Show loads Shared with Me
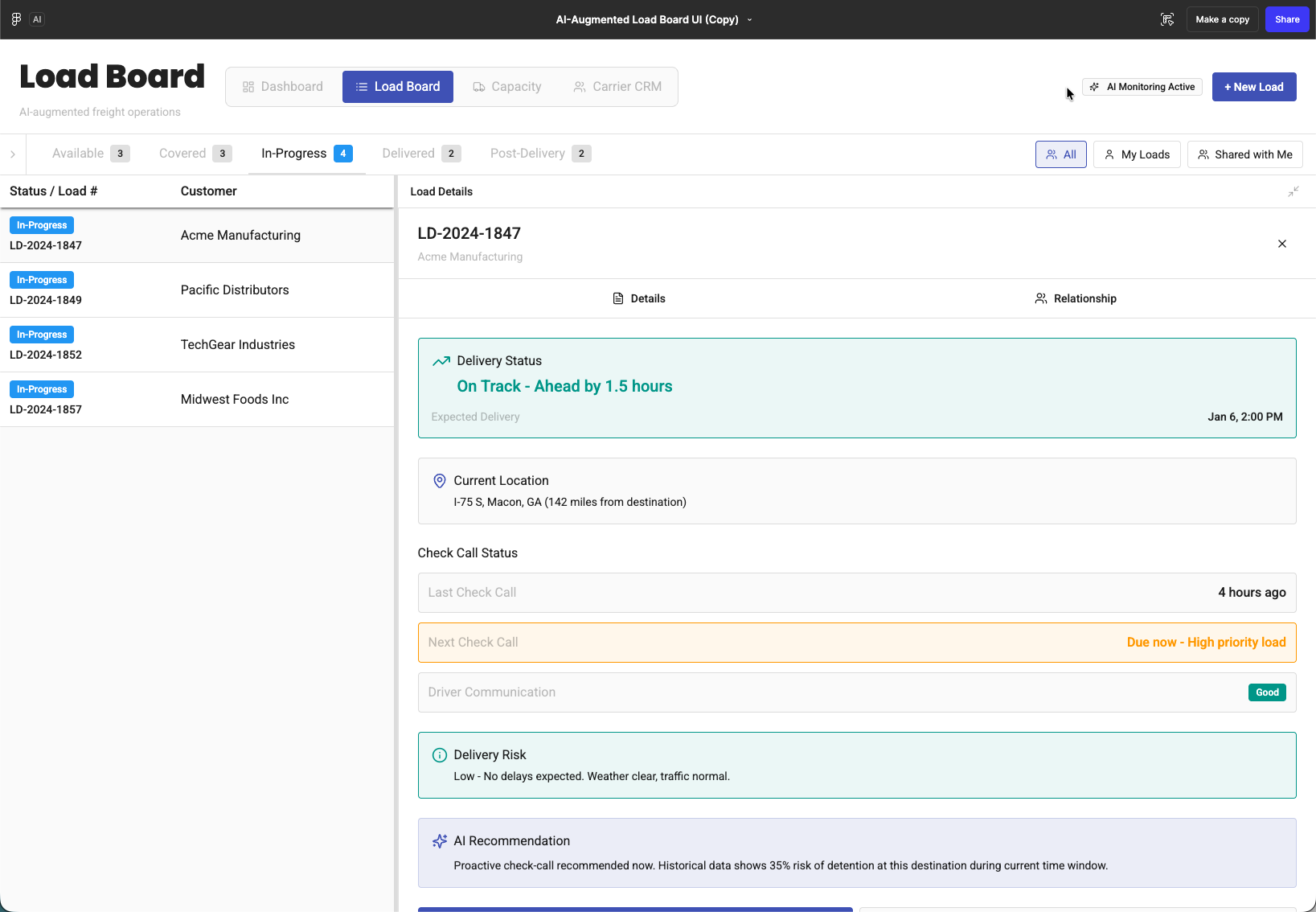1316x912 pixels. pyautogui.click(x=1244, y=154)
